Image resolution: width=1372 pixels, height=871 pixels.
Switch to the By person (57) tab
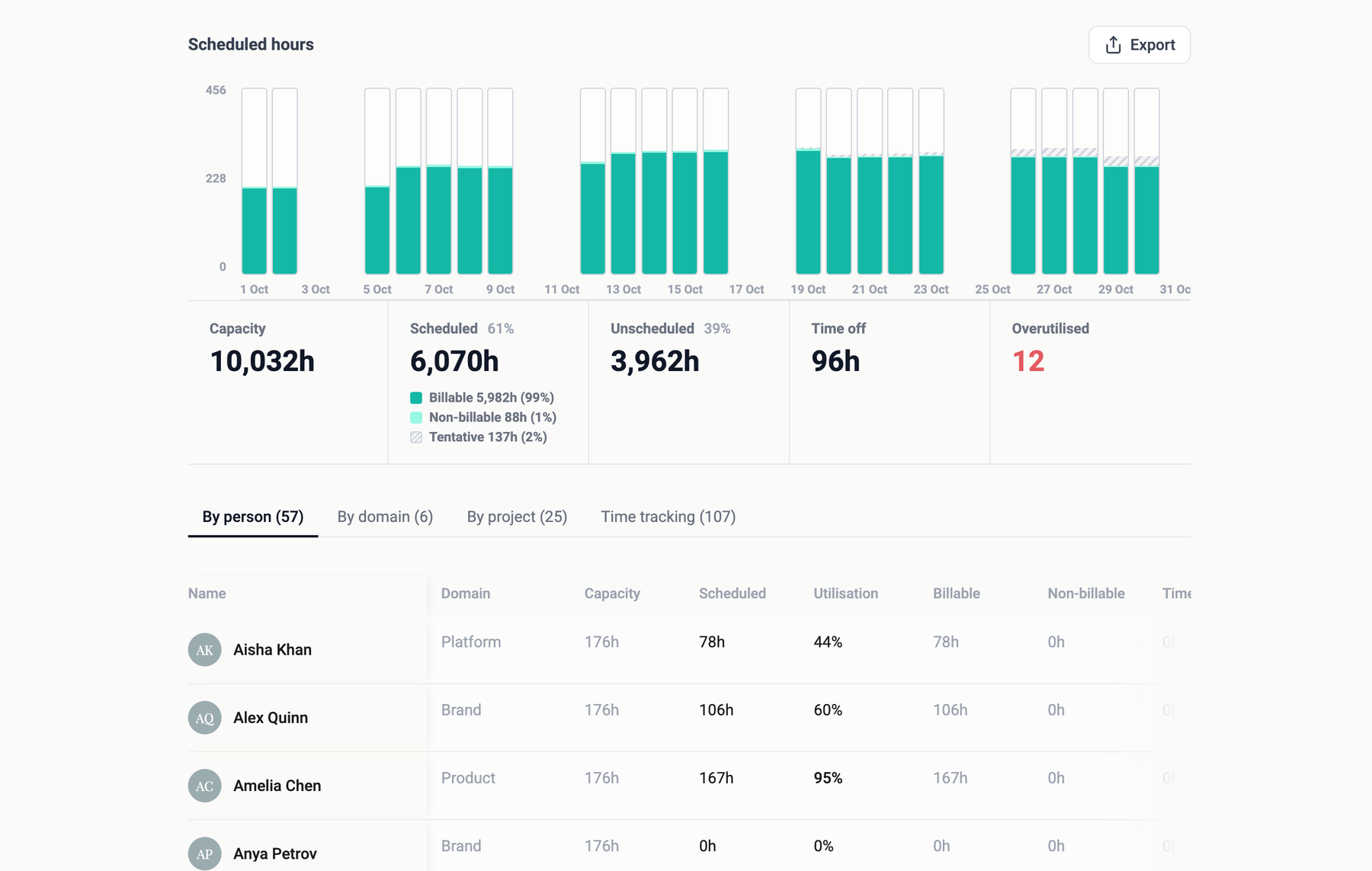253,517
